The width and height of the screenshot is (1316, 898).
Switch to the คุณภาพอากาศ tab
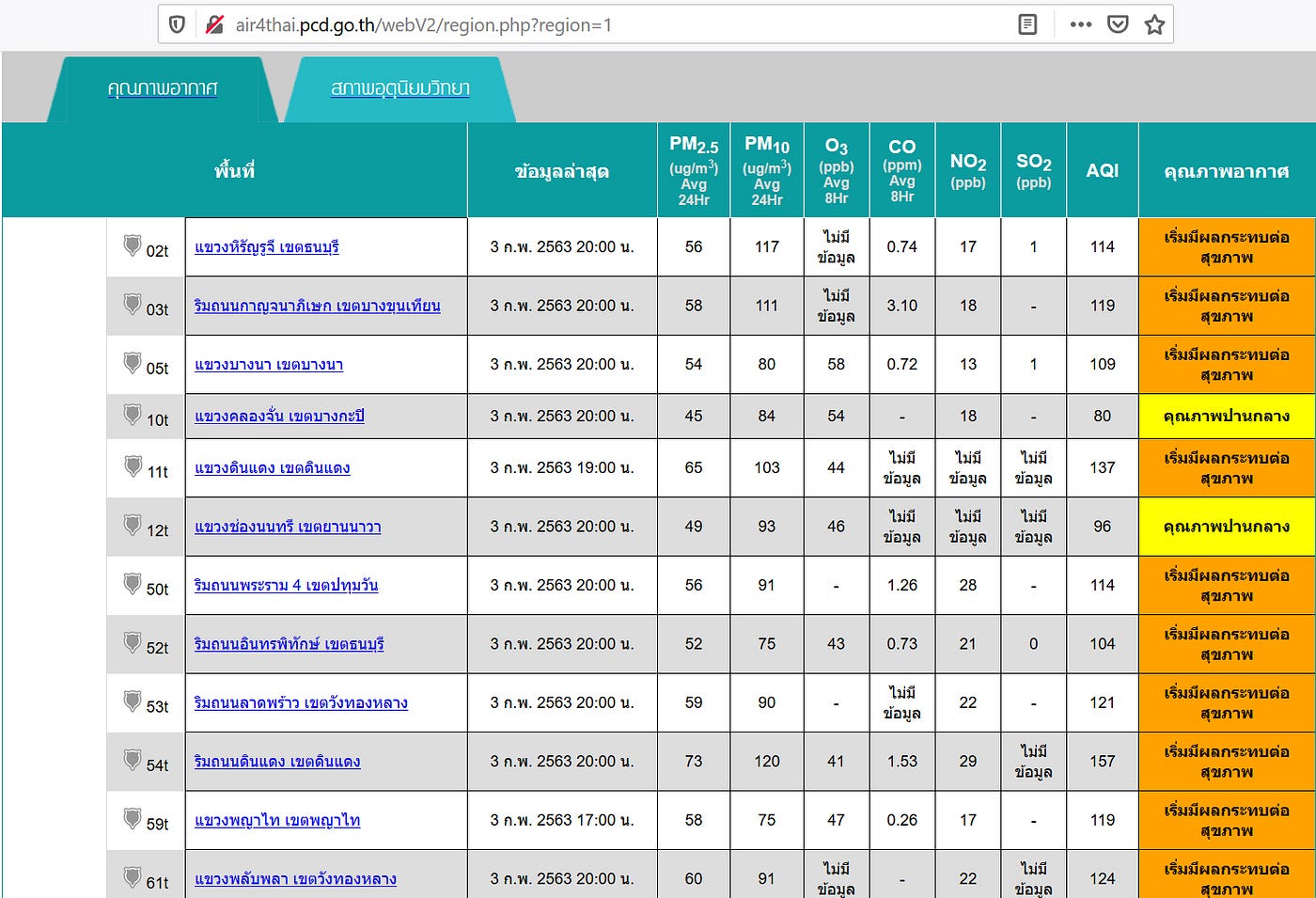pos(163,88)
